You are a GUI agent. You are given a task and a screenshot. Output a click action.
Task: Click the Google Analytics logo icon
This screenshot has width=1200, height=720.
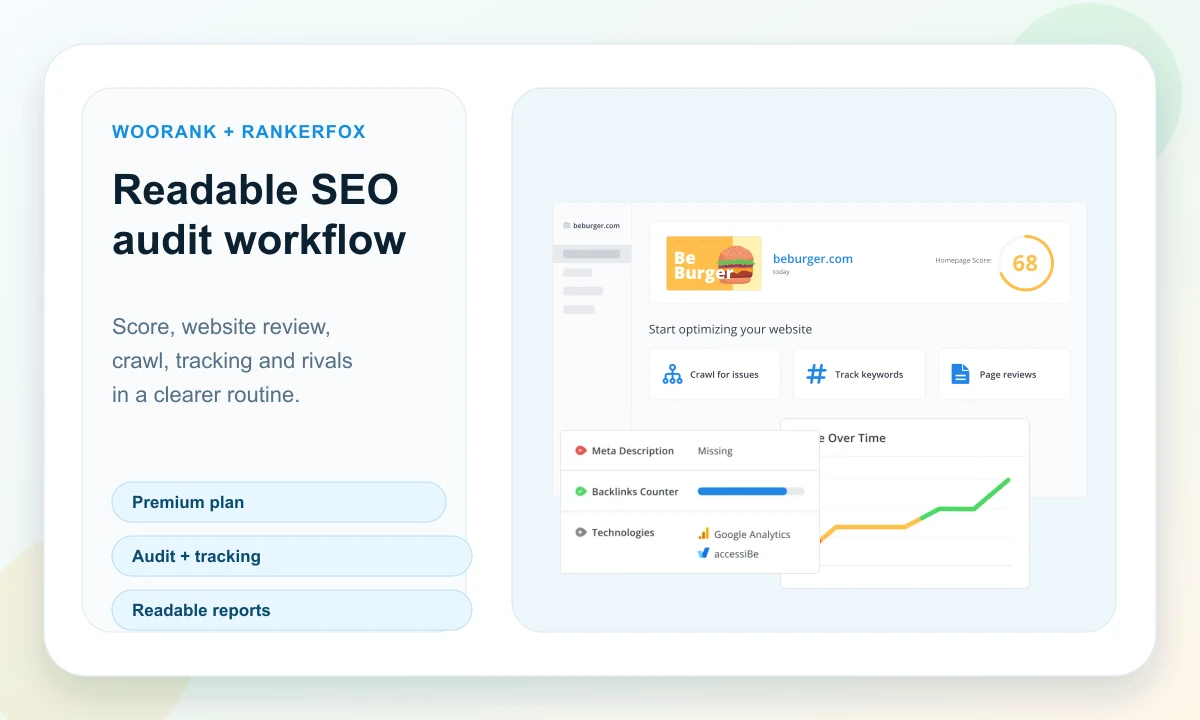click(x=704, y=534)
